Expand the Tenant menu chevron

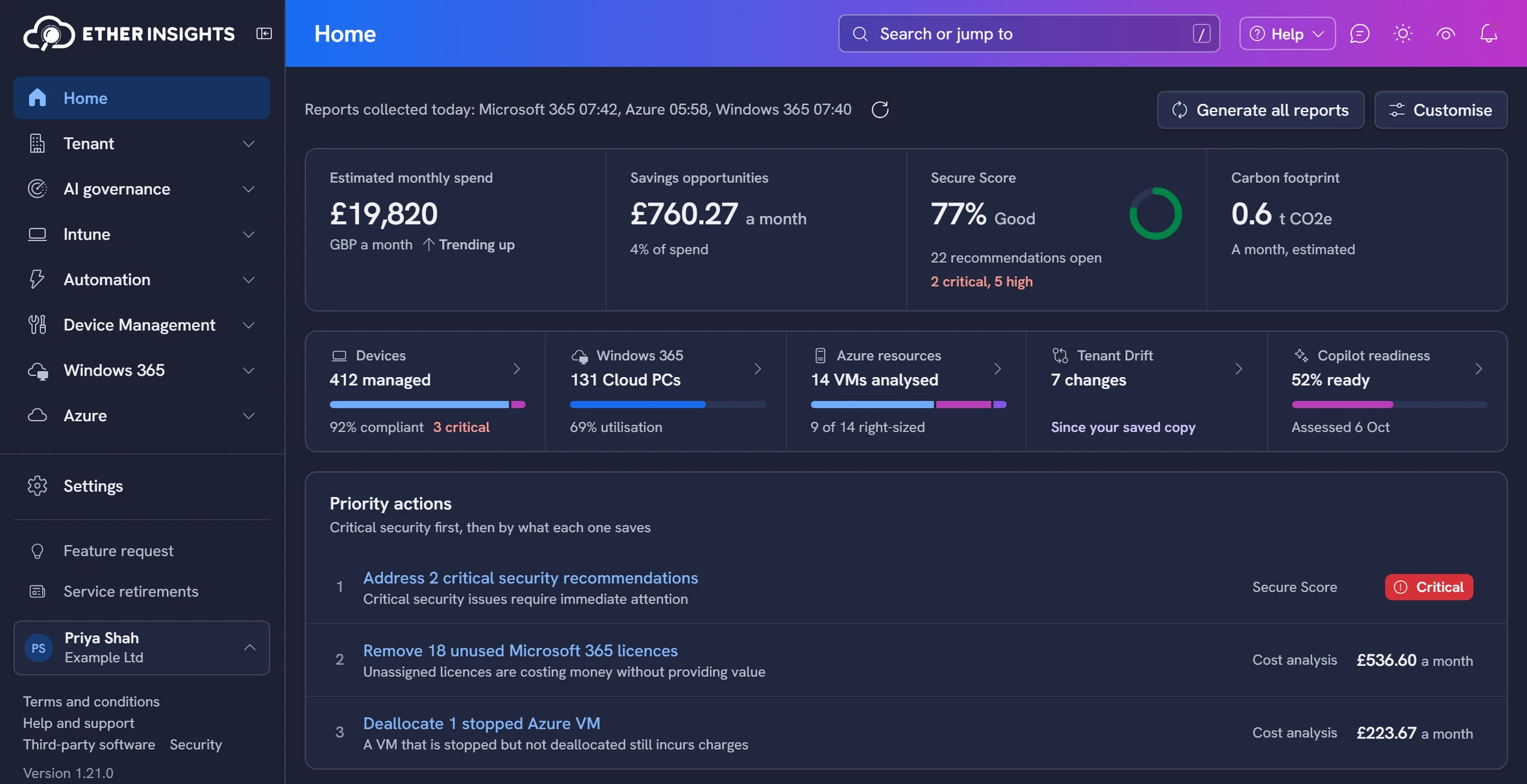(x=248, y=143)
